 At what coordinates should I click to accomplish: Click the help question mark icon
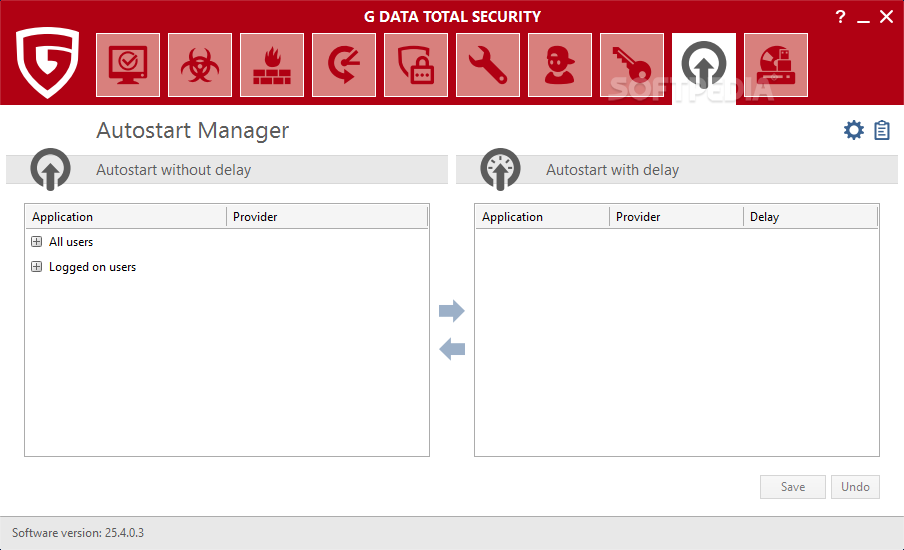tap(840, 17)
